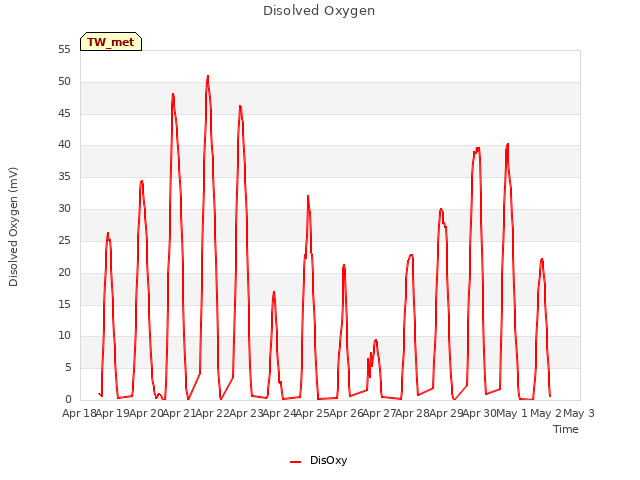
Task: Click the small peak near Apr 27
Action: pyautogui.click(x=376, y=340)
